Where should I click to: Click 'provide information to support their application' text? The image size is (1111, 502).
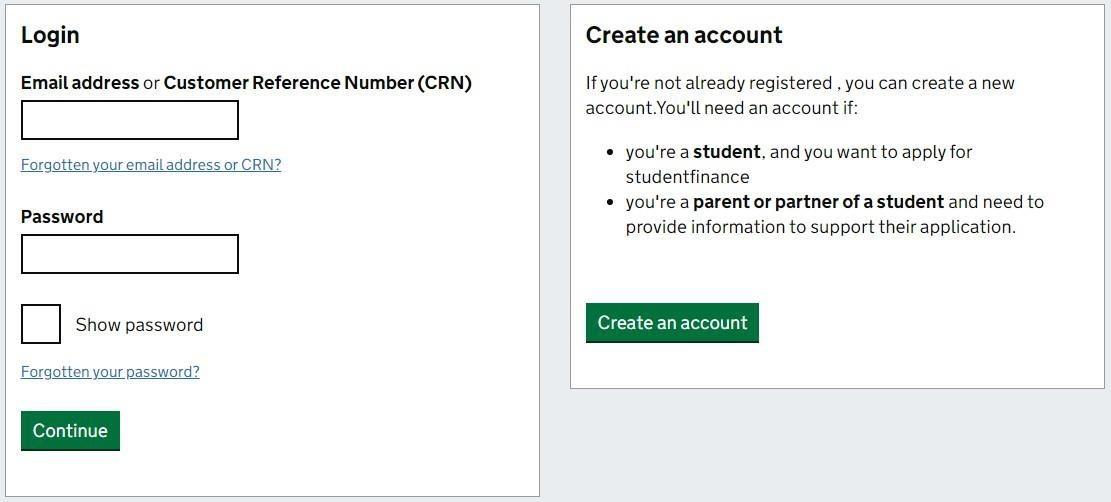820,227
